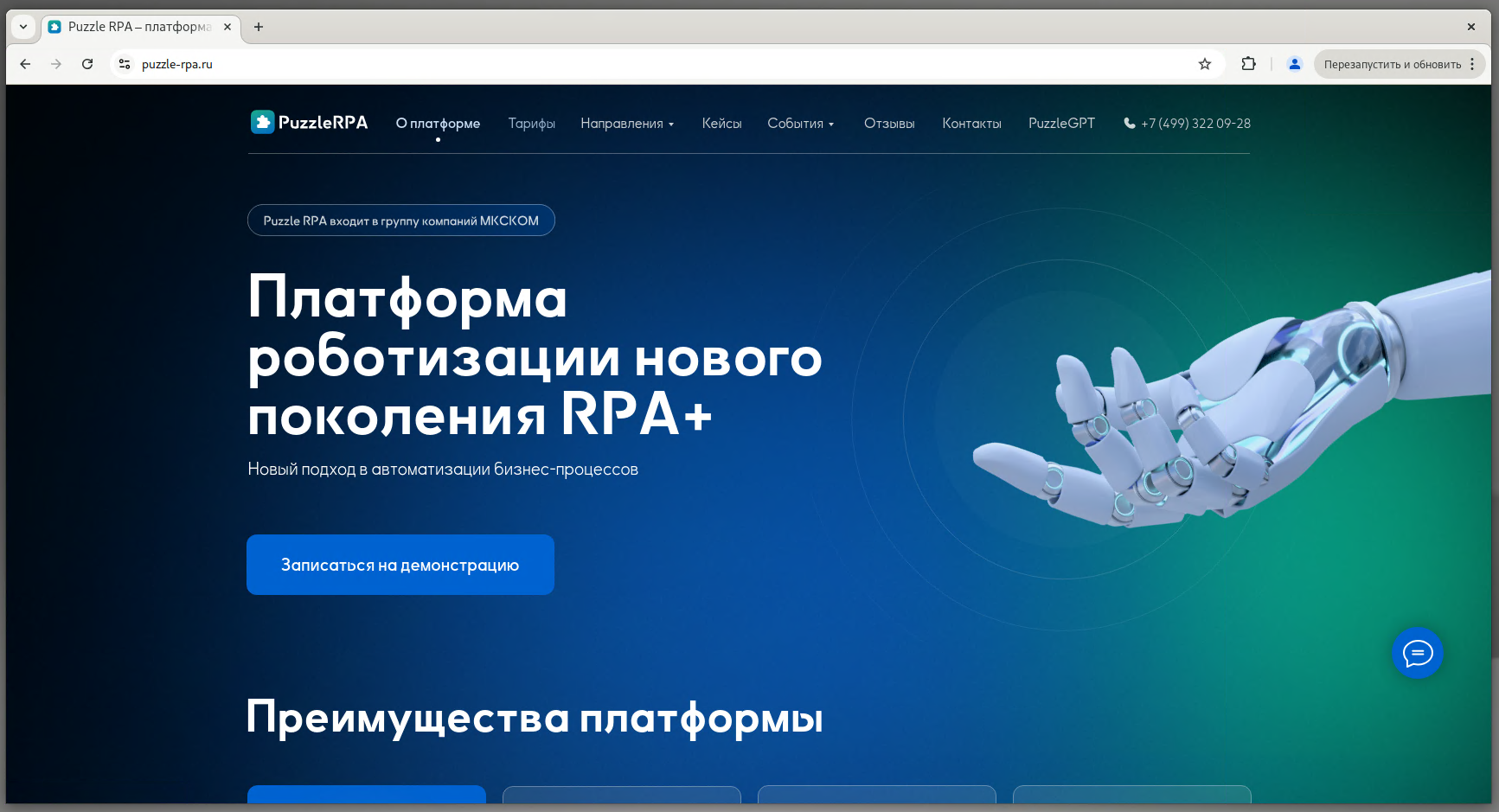The width and height of the screenshot is (1499, 812).
Task: Open the Тарифы menu item
Action: 532,124
